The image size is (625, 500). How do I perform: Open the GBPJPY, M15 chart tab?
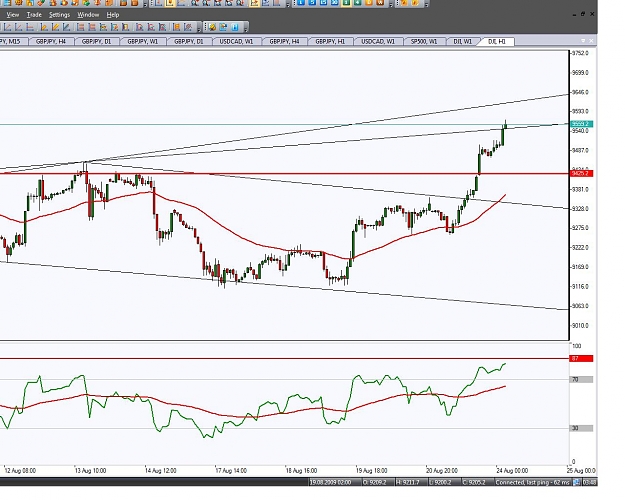pyautogui.click(x=13, y=41)
